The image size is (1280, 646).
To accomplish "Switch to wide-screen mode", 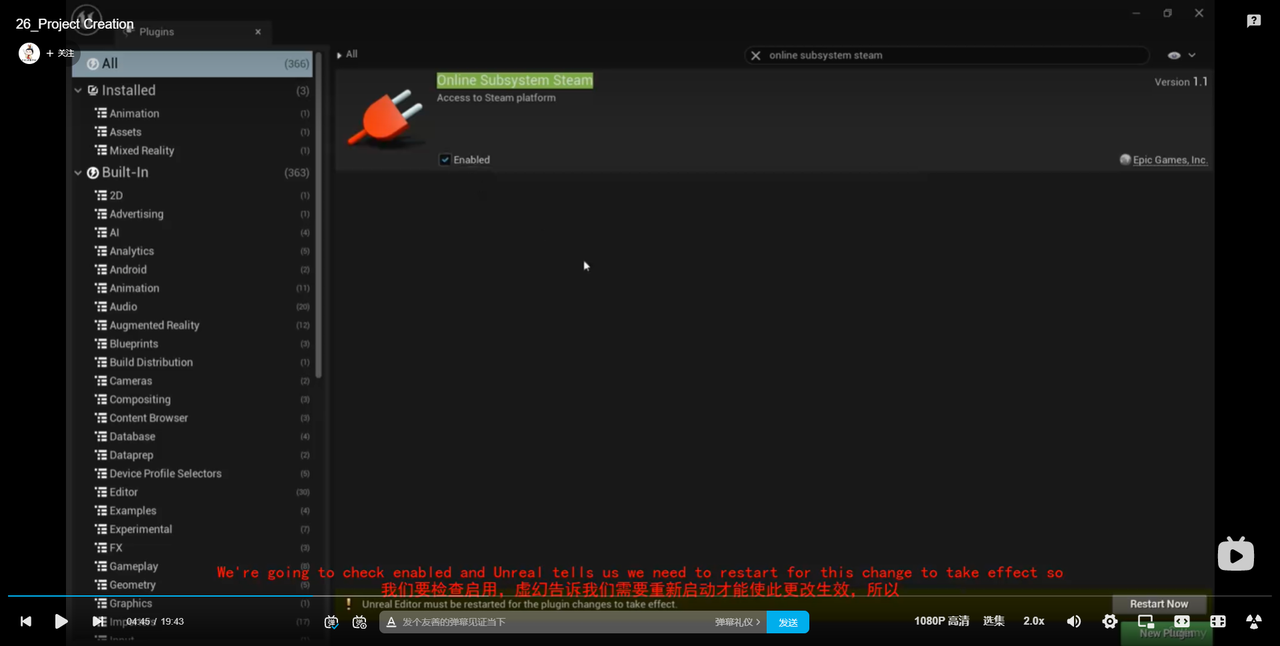I will tap(1182, 621).
